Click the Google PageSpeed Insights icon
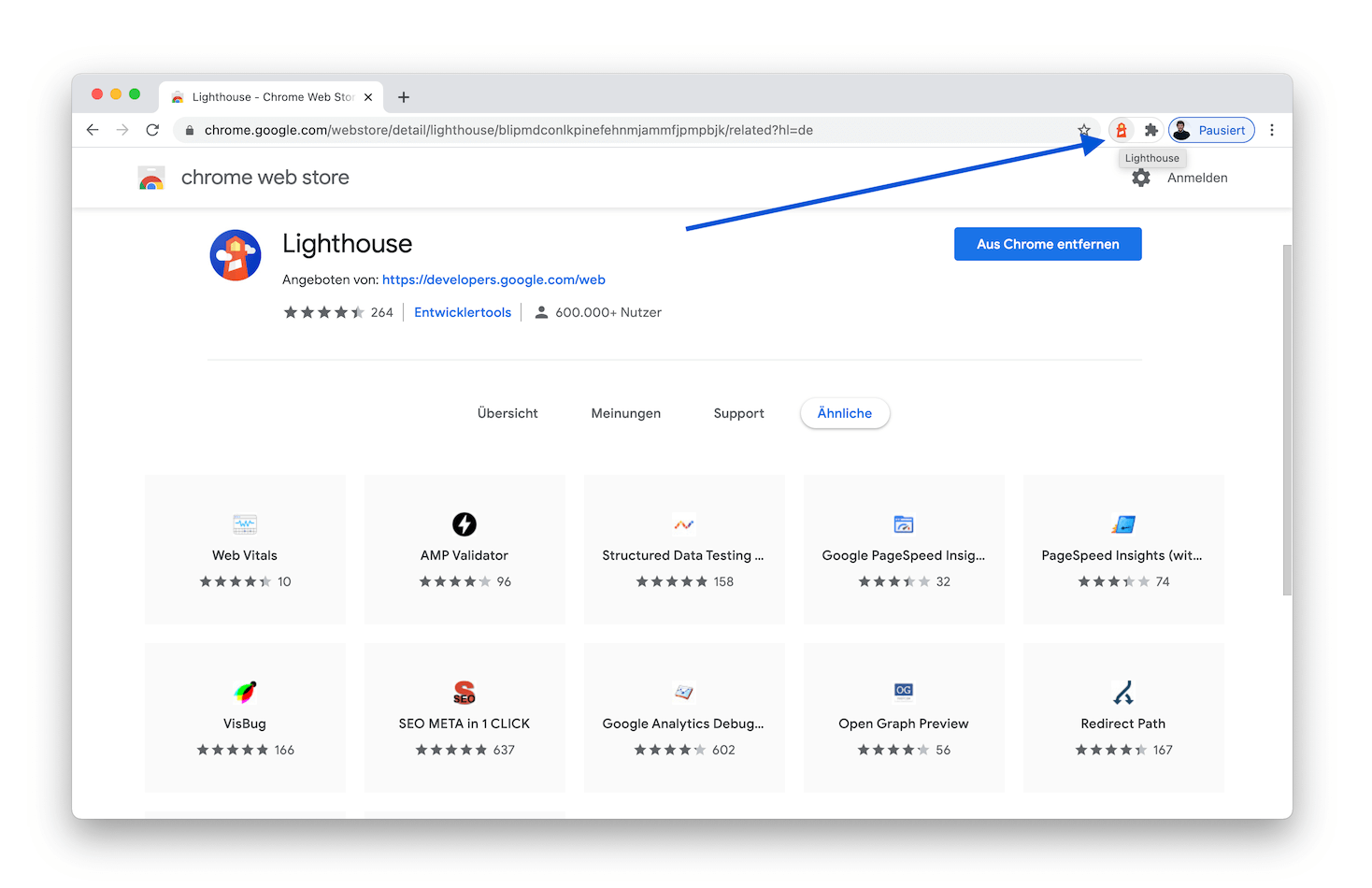 [904, 524]
